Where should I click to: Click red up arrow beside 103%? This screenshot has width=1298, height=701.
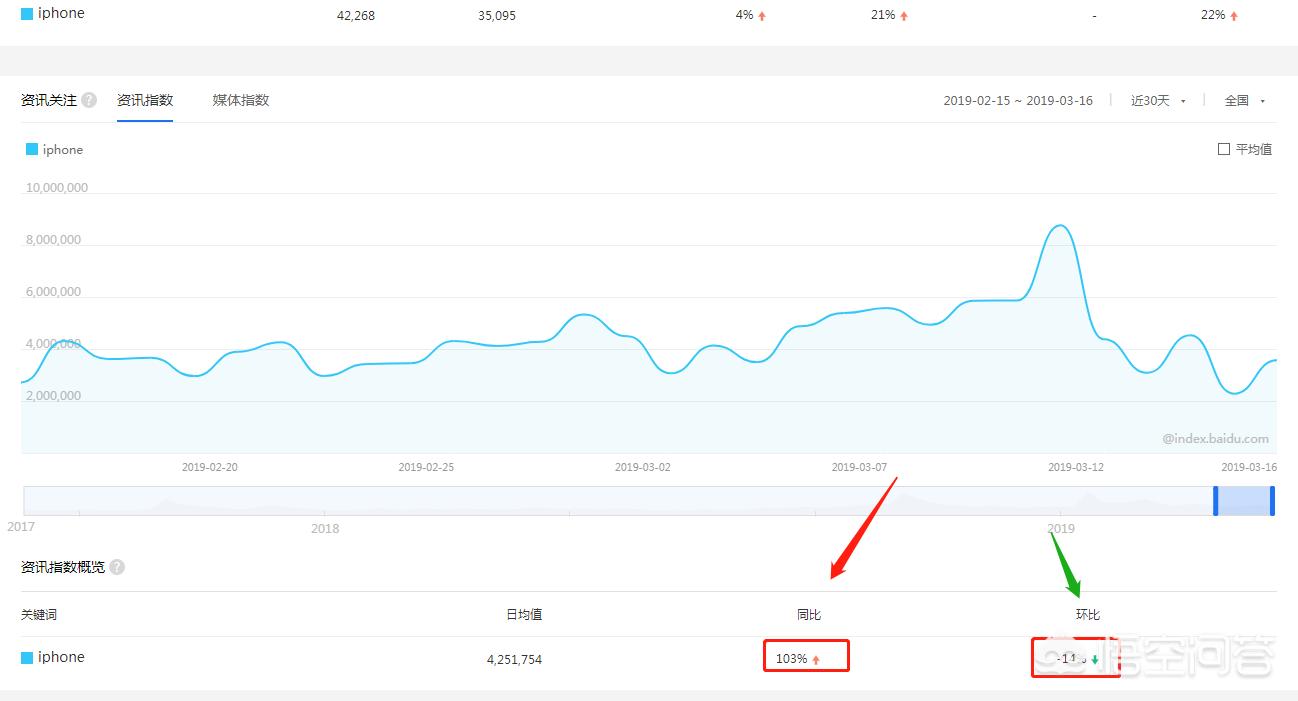coord(816,660)
